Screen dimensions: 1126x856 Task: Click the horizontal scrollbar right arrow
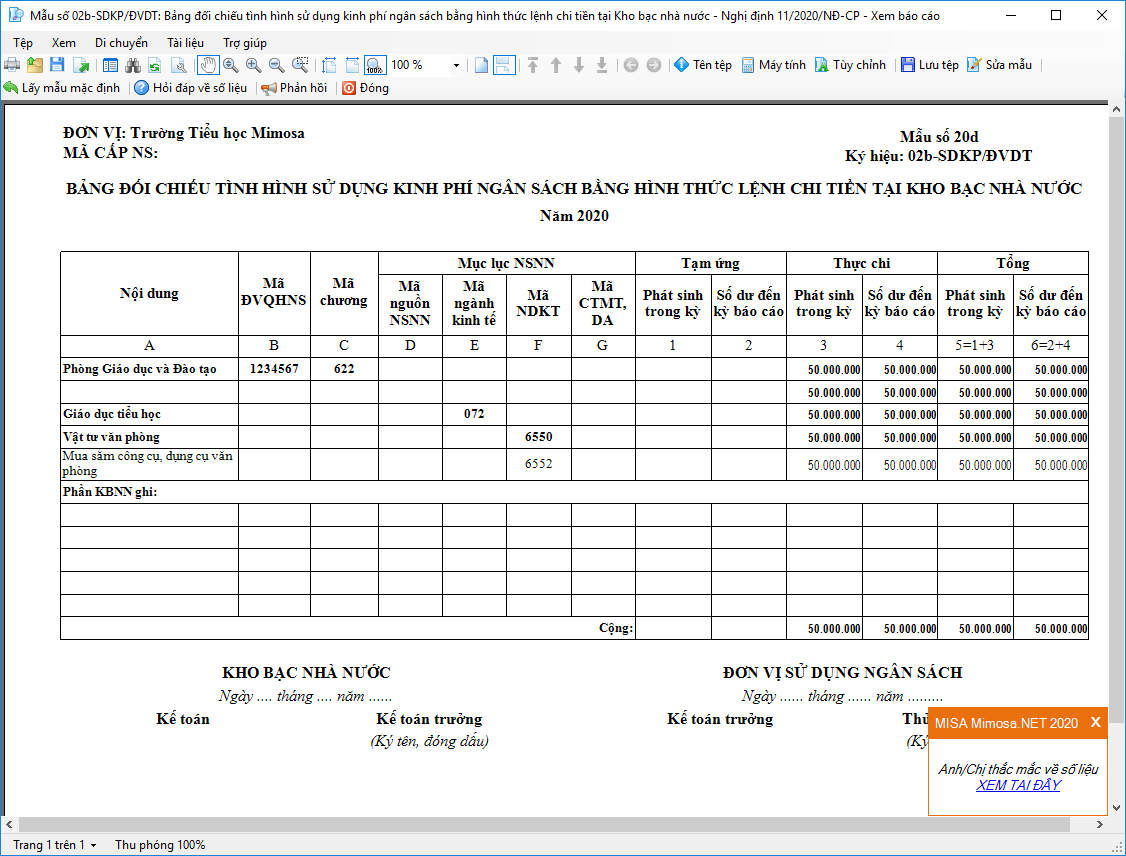pos(1099,825)
